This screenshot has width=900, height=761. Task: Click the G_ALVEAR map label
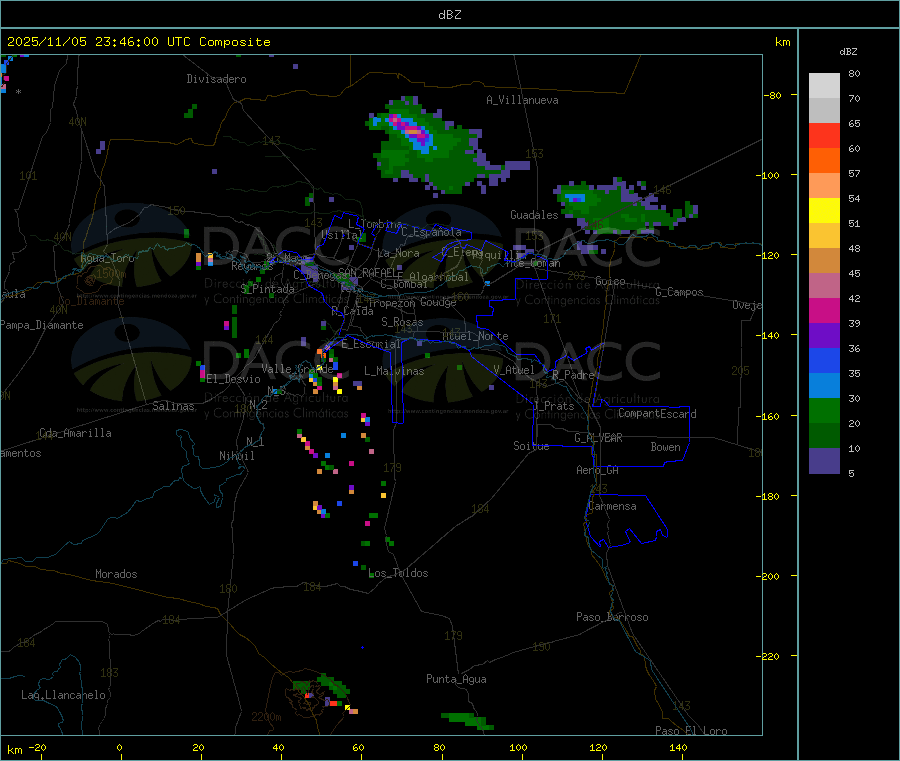tap(599, 438)
